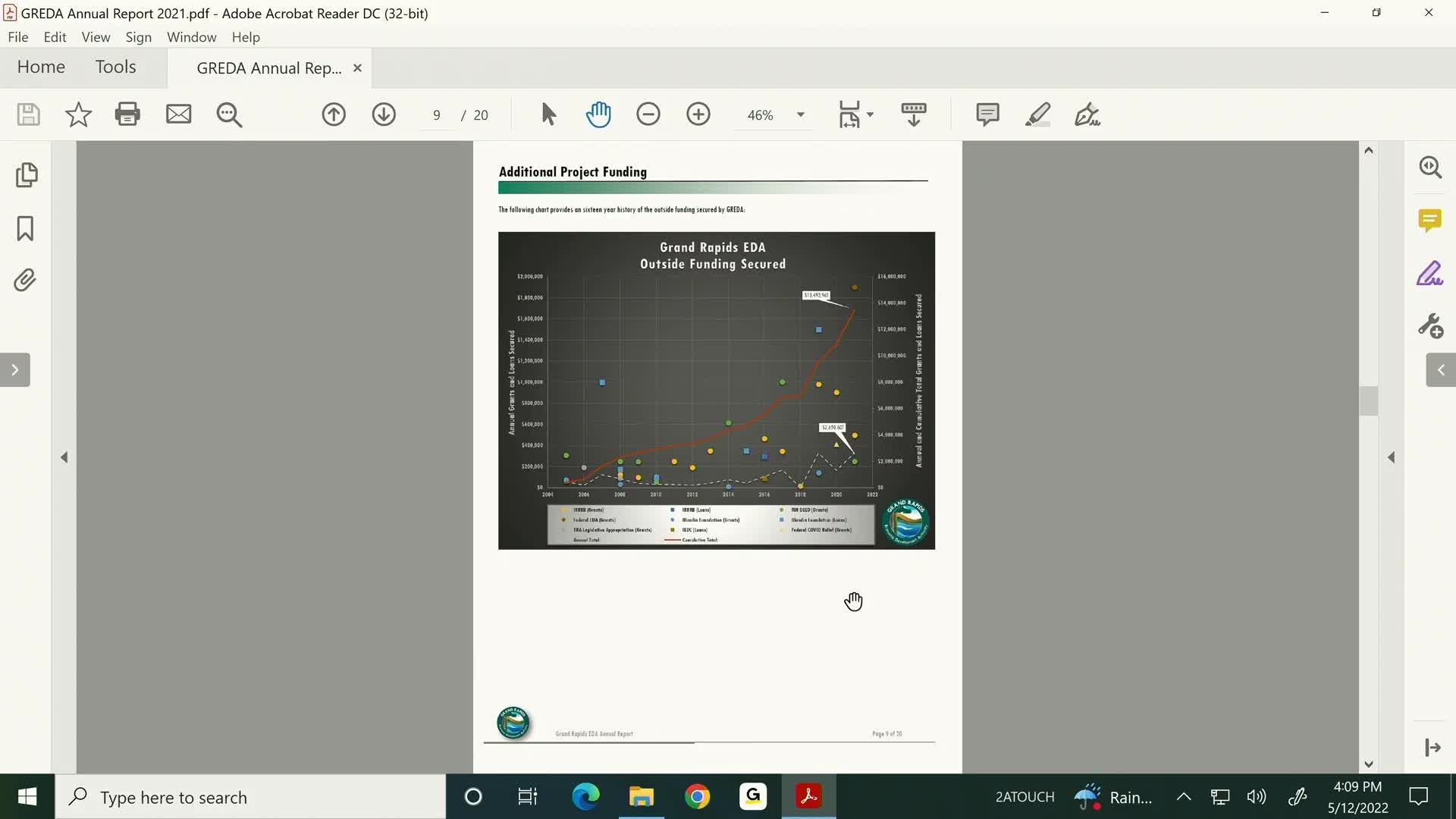Open the notification center
This screenshot has width=1456, height=819.
[1418, 797]
